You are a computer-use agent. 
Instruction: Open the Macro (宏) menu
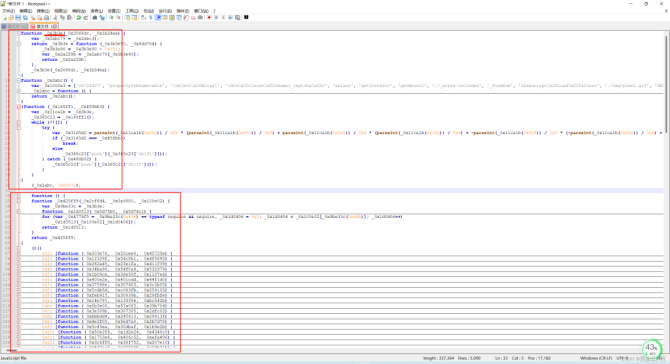point(149,11)
